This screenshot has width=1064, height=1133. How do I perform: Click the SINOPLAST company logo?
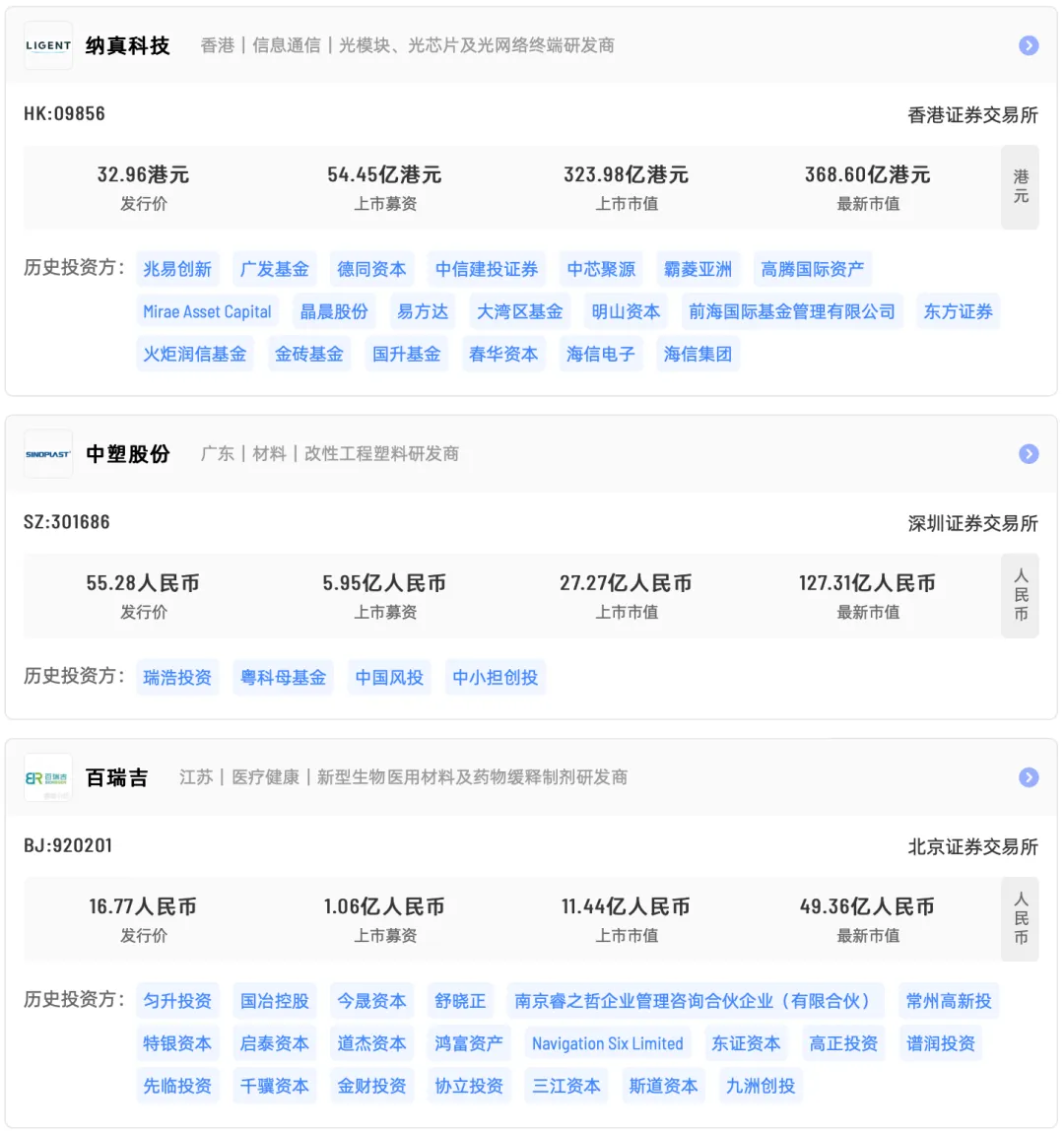pos(48,454)
